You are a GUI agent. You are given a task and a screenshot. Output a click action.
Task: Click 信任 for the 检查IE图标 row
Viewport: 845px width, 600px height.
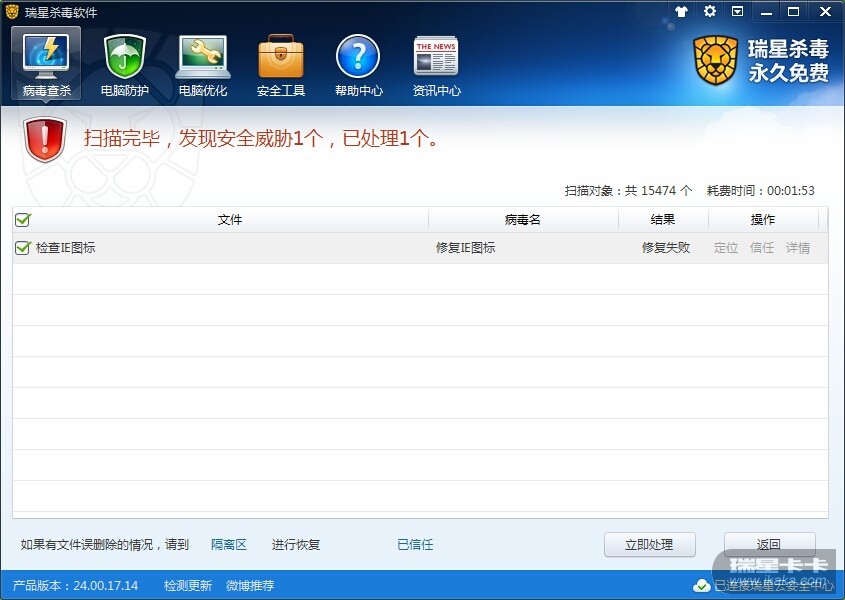click(x=762, y=247)
